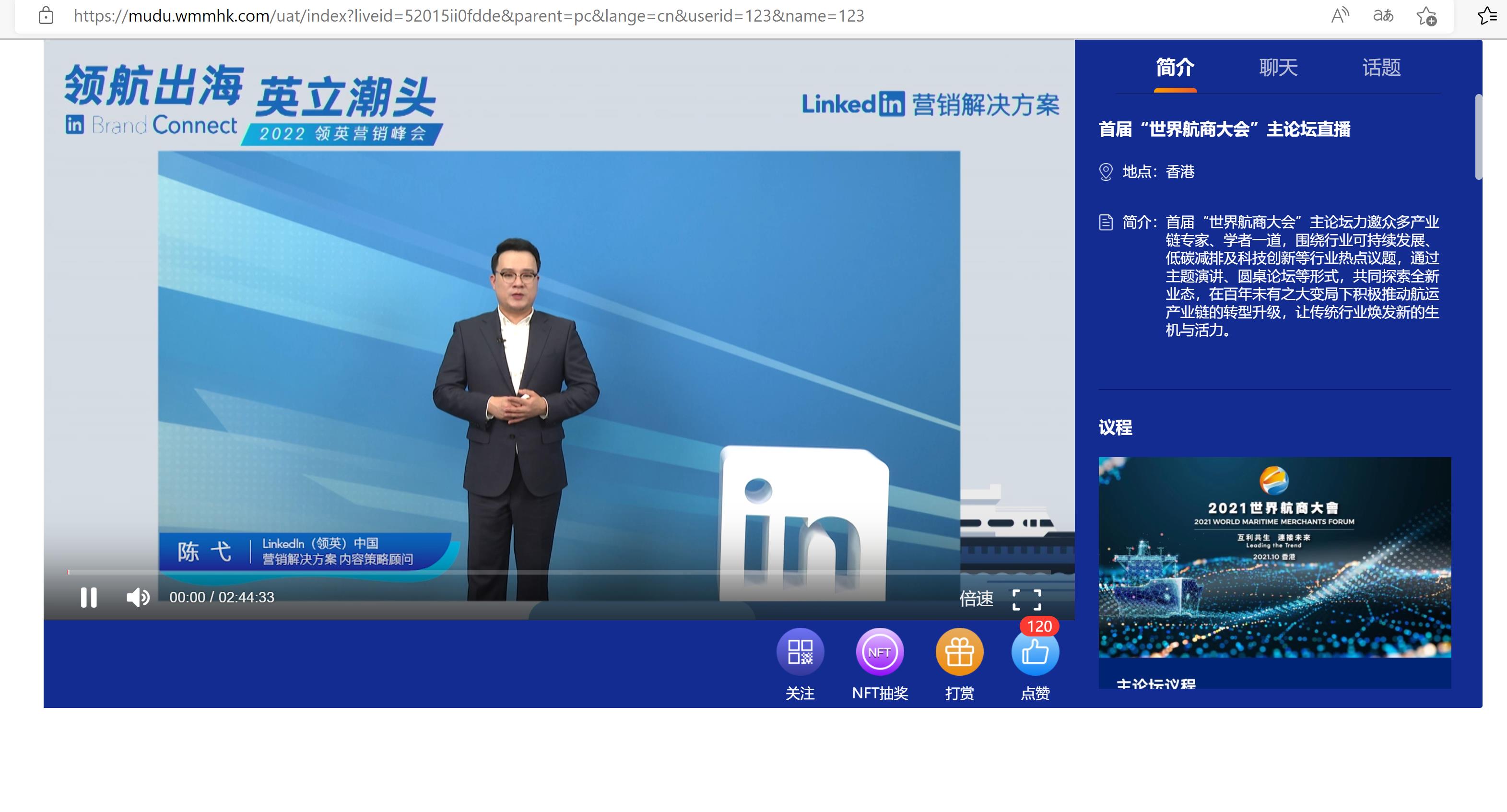Click the Read aloud icon
1507x812 pixels.
1340,16
